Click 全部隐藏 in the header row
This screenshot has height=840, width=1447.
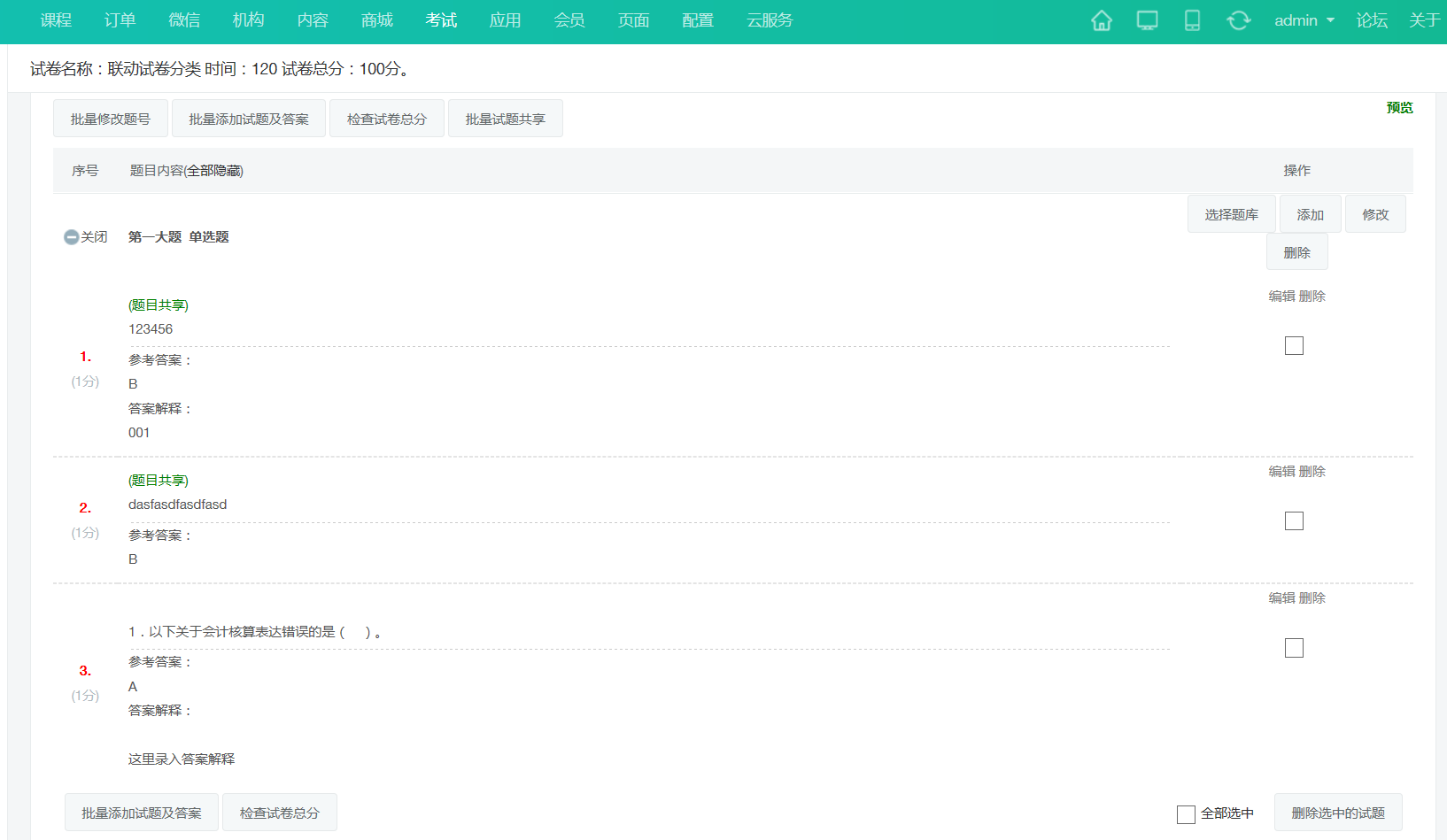213,171
